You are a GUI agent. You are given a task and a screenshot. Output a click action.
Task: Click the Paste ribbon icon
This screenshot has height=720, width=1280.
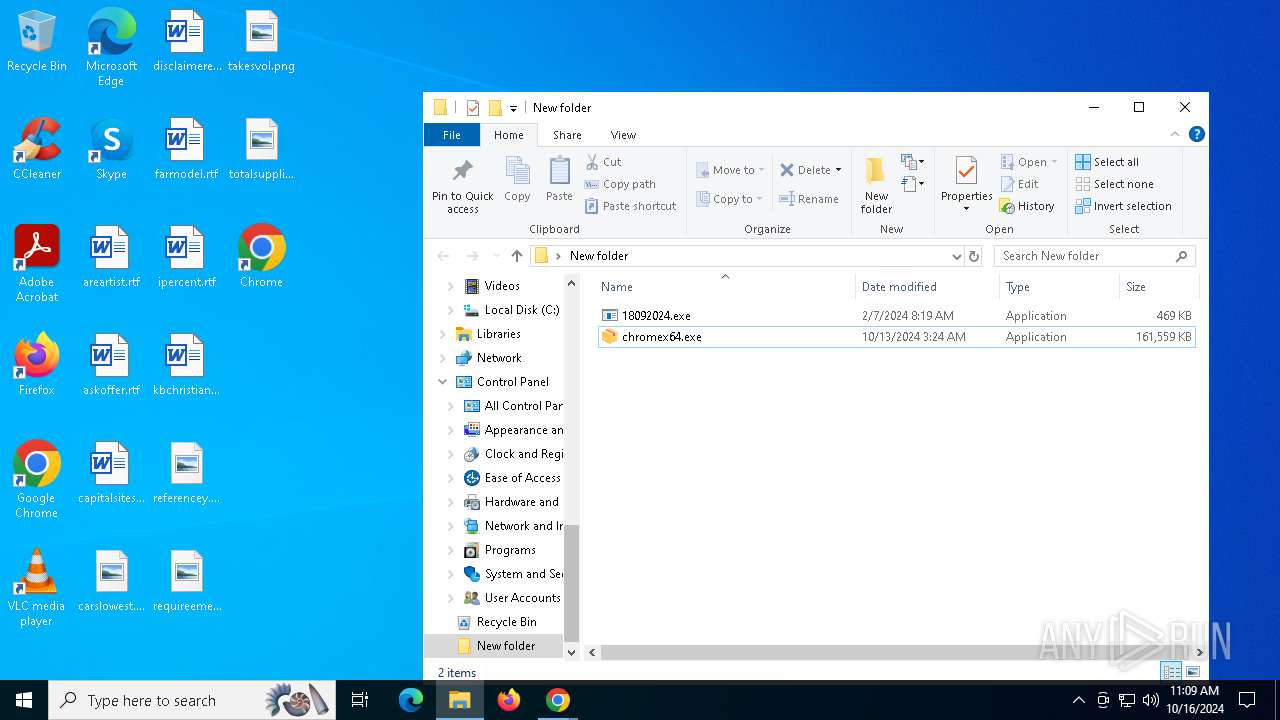(559, 180)
